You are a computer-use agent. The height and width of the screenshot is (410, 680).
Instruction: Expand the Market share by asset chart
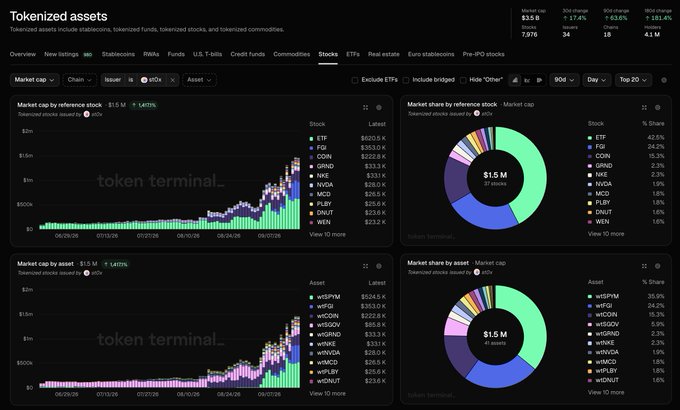(x=644, y=266)
